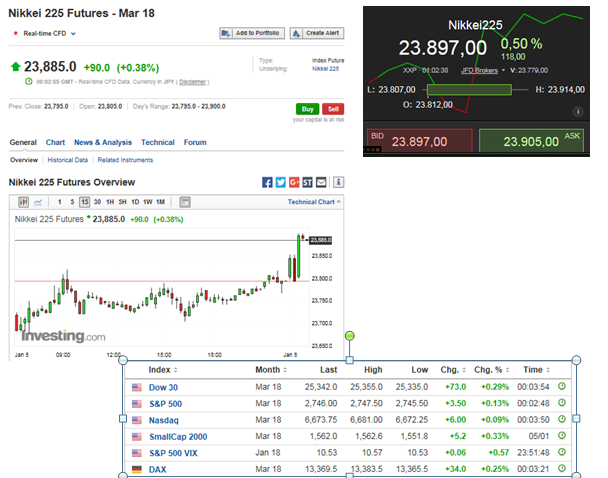Share overview by email icon
608x478 pixels.
point(321,182)
